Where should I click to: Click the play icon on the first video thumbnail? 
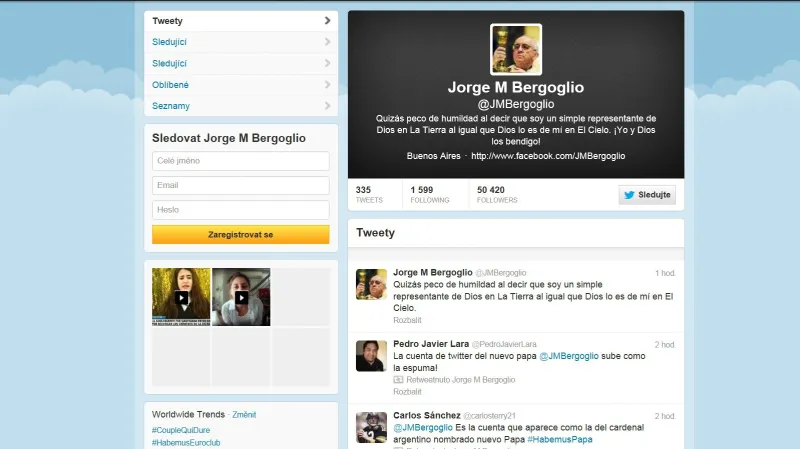181,297
